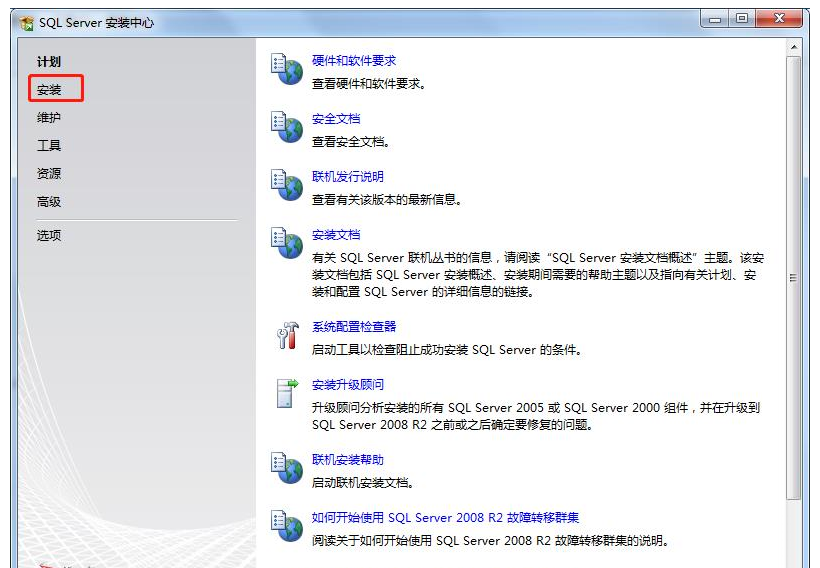Click the document icon next to 安装文档

click(x=287, y=243)
